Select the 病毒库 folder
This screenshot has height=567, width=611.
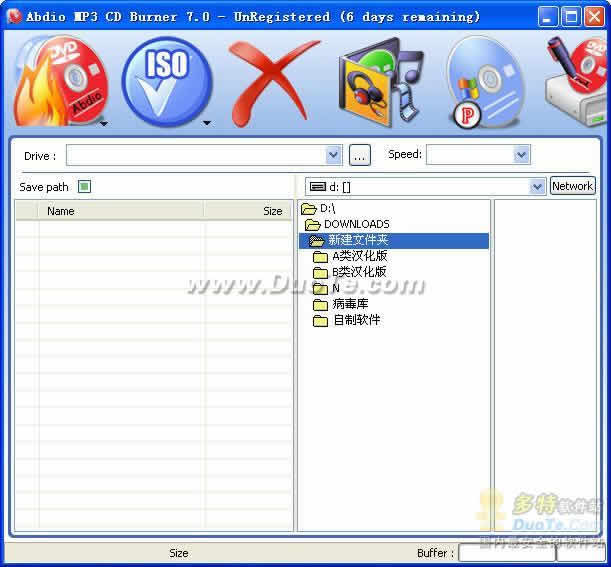point(350,304)
